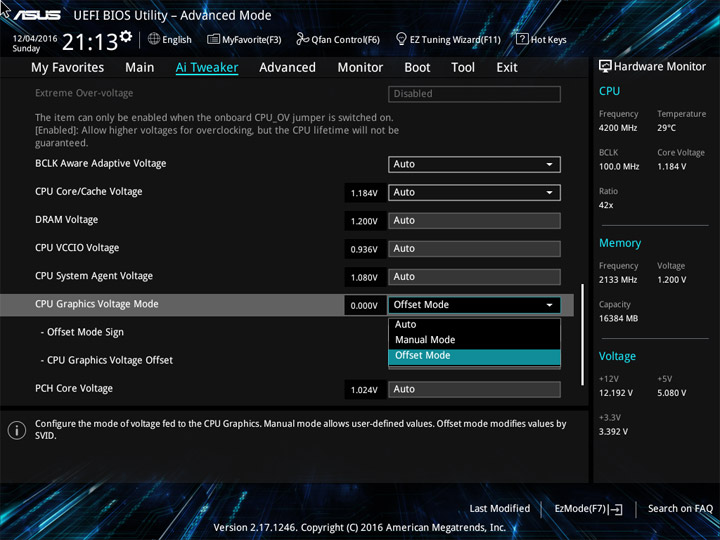Click the EzMode exit arrow icon
This screenshot has height=540, width=720.
(x=617, y=509)
